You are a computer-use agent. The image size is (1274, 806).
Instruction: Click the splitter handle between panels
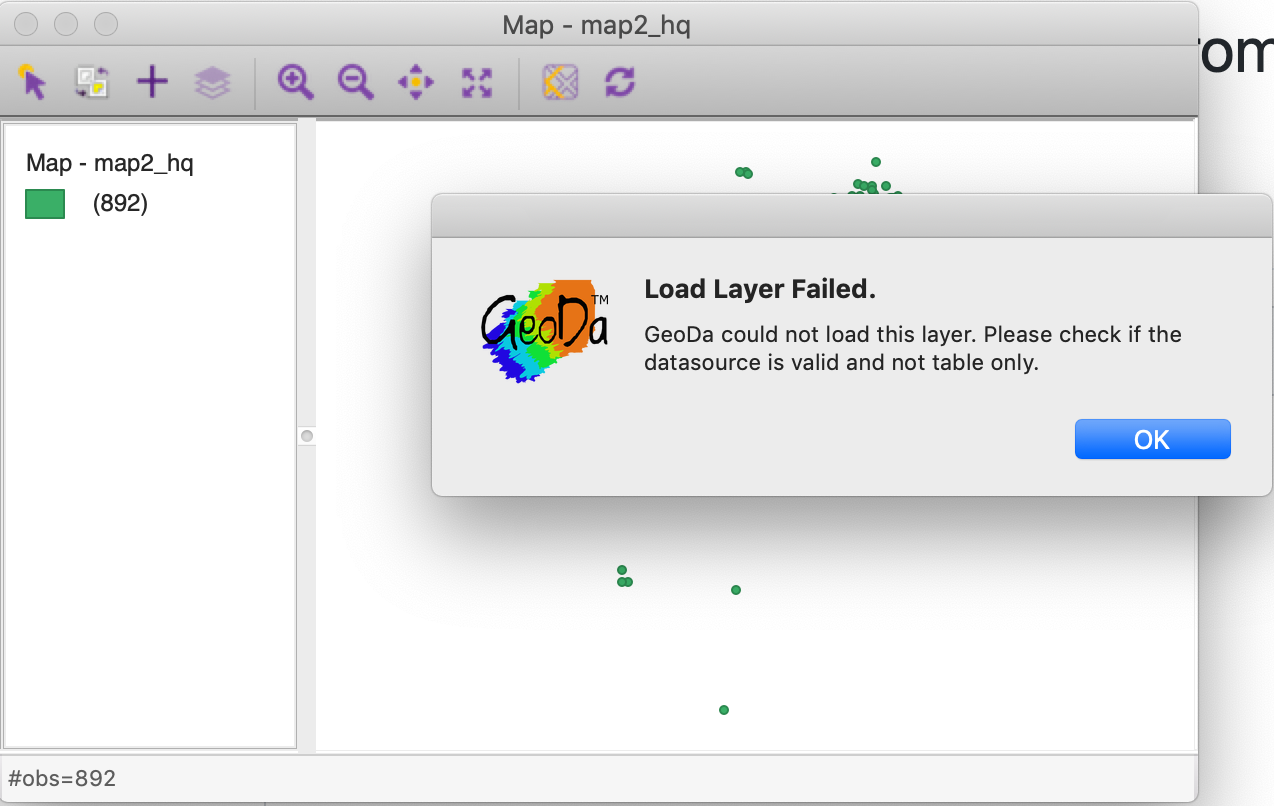click(x=306, y=435)
